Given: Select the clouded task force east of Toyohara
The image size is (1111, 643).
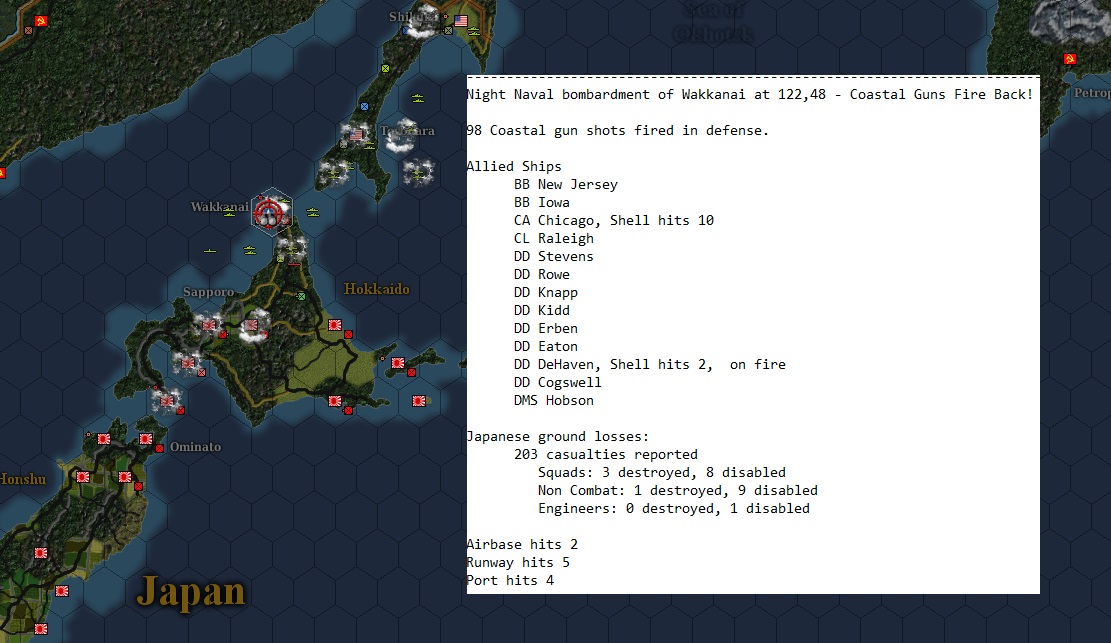Looking at the screenshot, I should [418, 172].
